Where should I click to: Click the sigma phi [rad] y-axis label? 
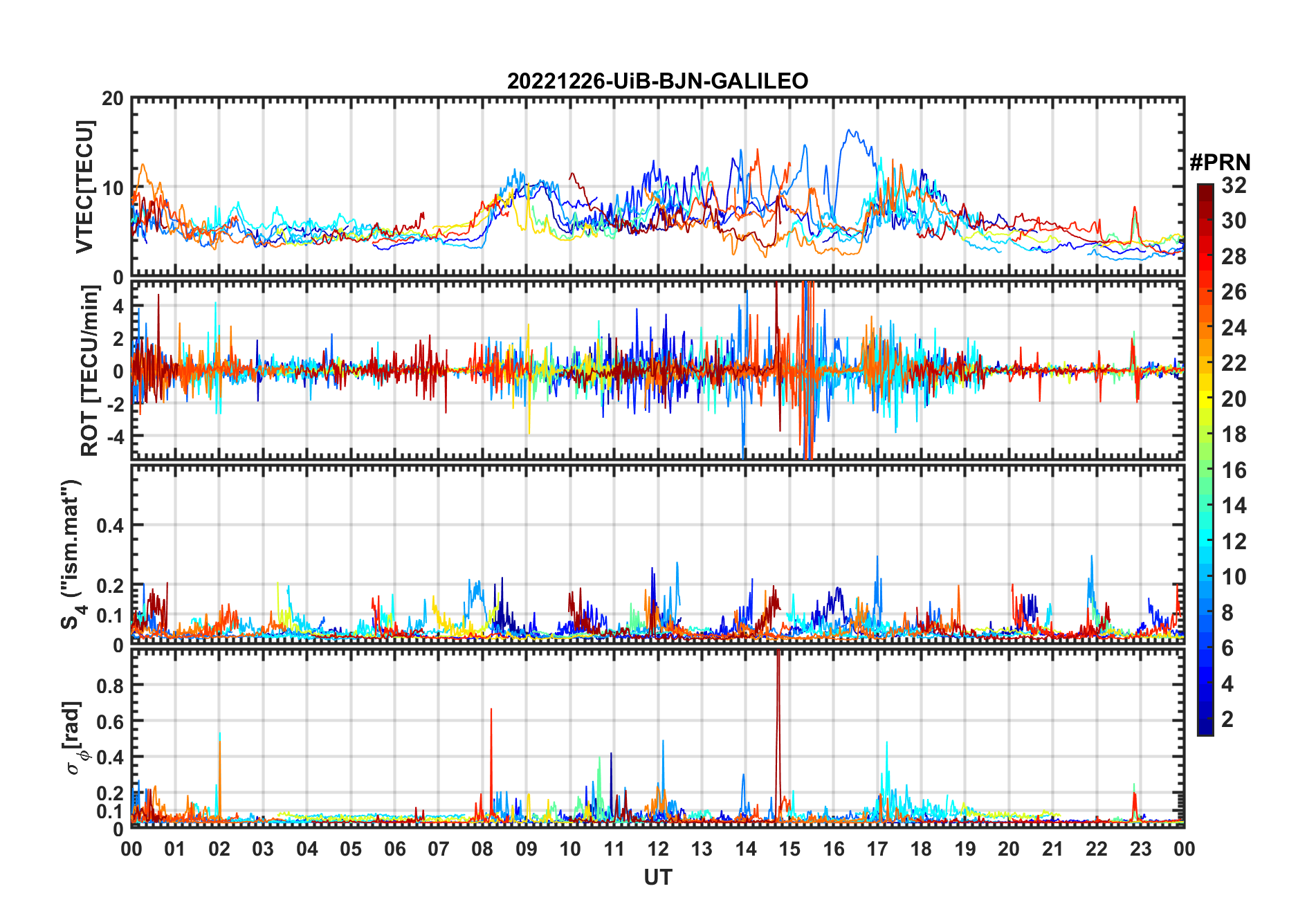coord(73,738)
